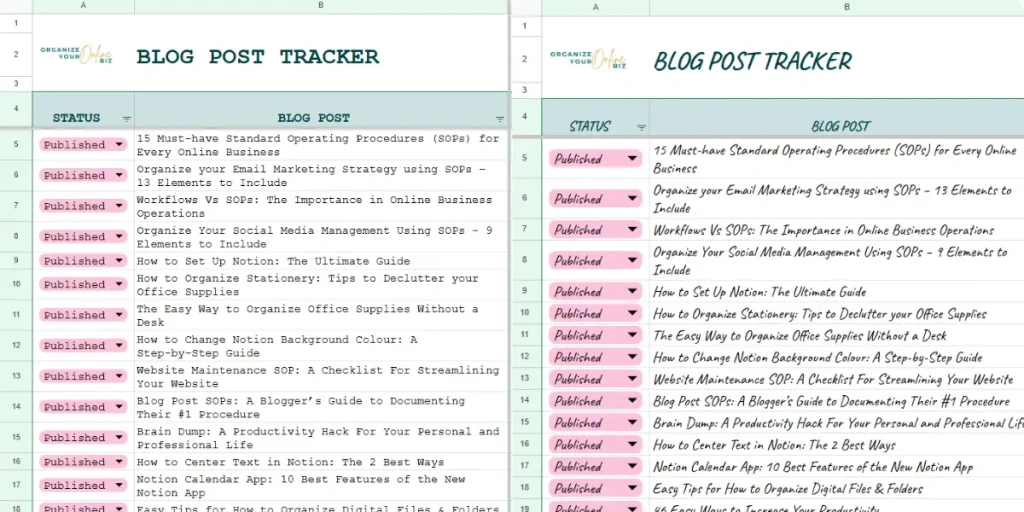
Task: Select 'How to Change Notion Background Colour' cell, right sheet
Action: pyautogui.click(x=837, y=357)
